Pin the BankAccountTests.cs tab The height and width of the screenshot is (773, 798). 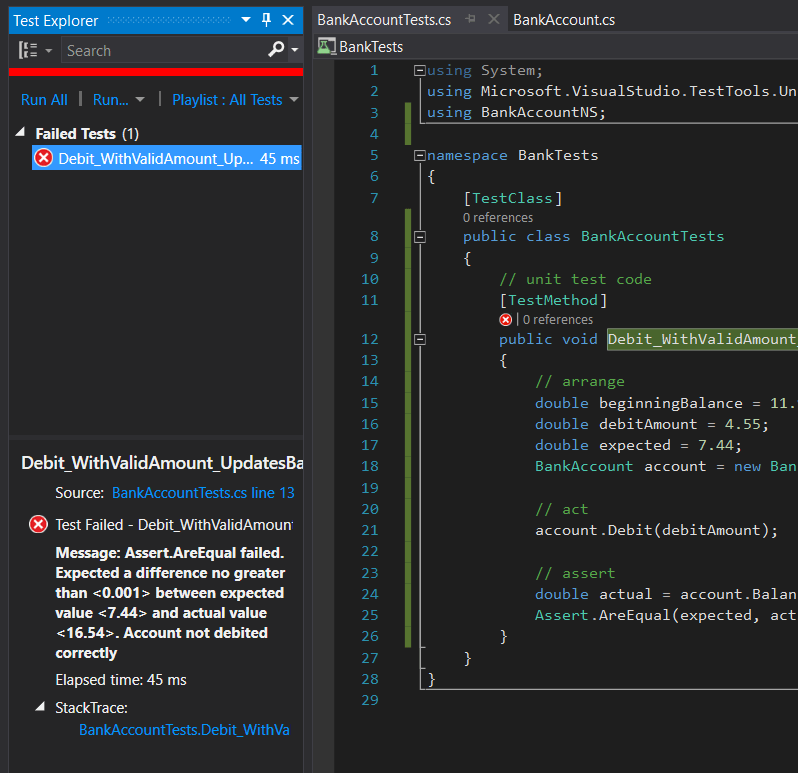(x=471, y=19)
